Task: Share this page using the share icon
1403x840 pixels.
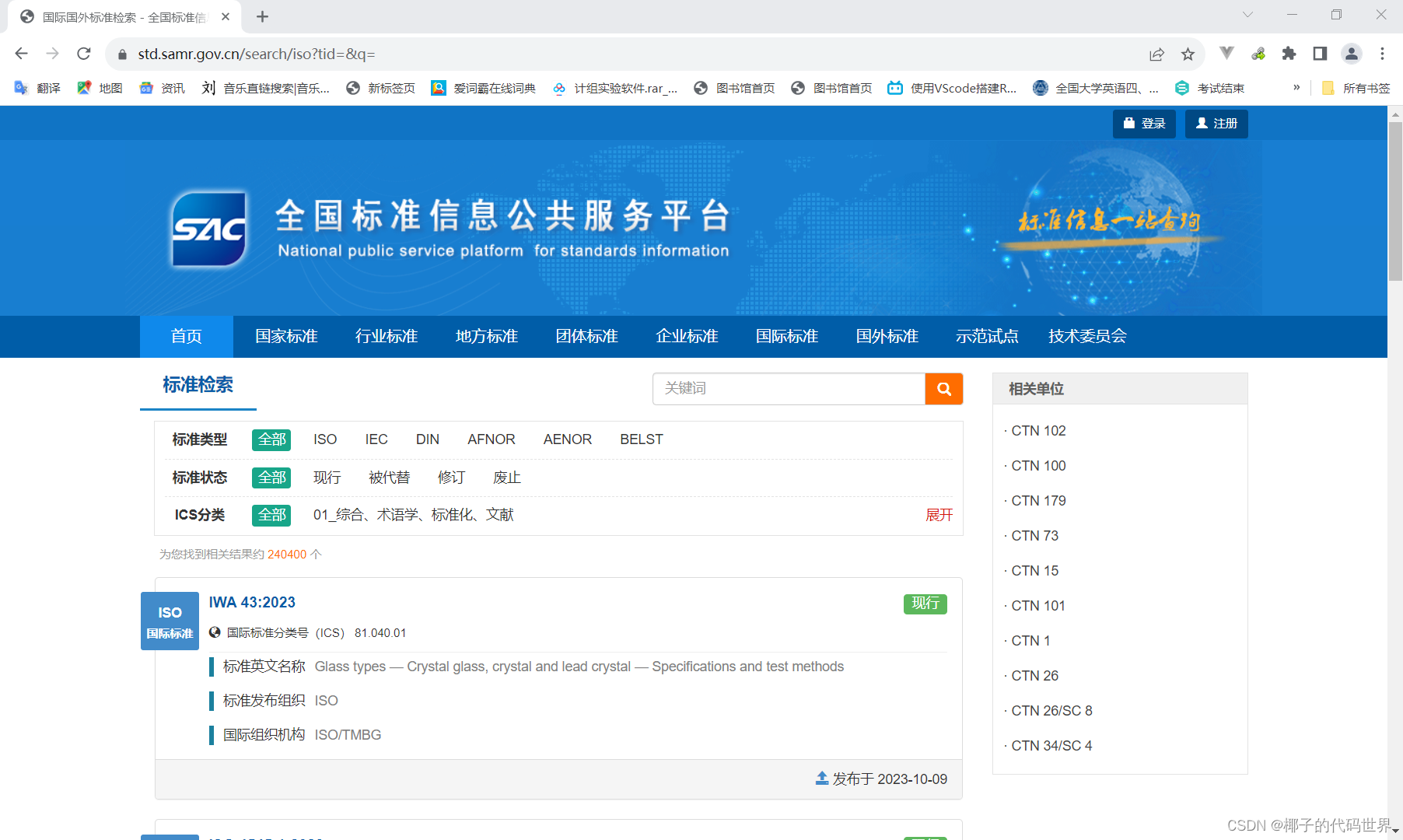Action: pyautogui.click(x=1156, y=54)
